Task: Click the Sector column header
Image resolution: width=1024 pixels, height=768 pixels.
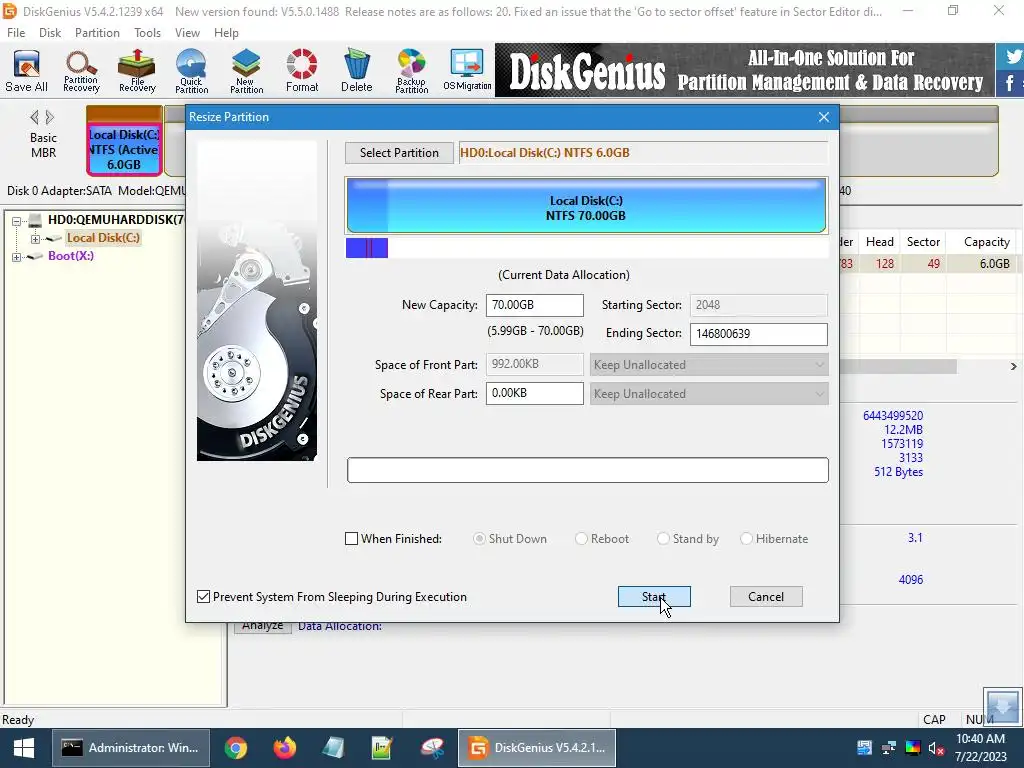Action: click(923, 242)
